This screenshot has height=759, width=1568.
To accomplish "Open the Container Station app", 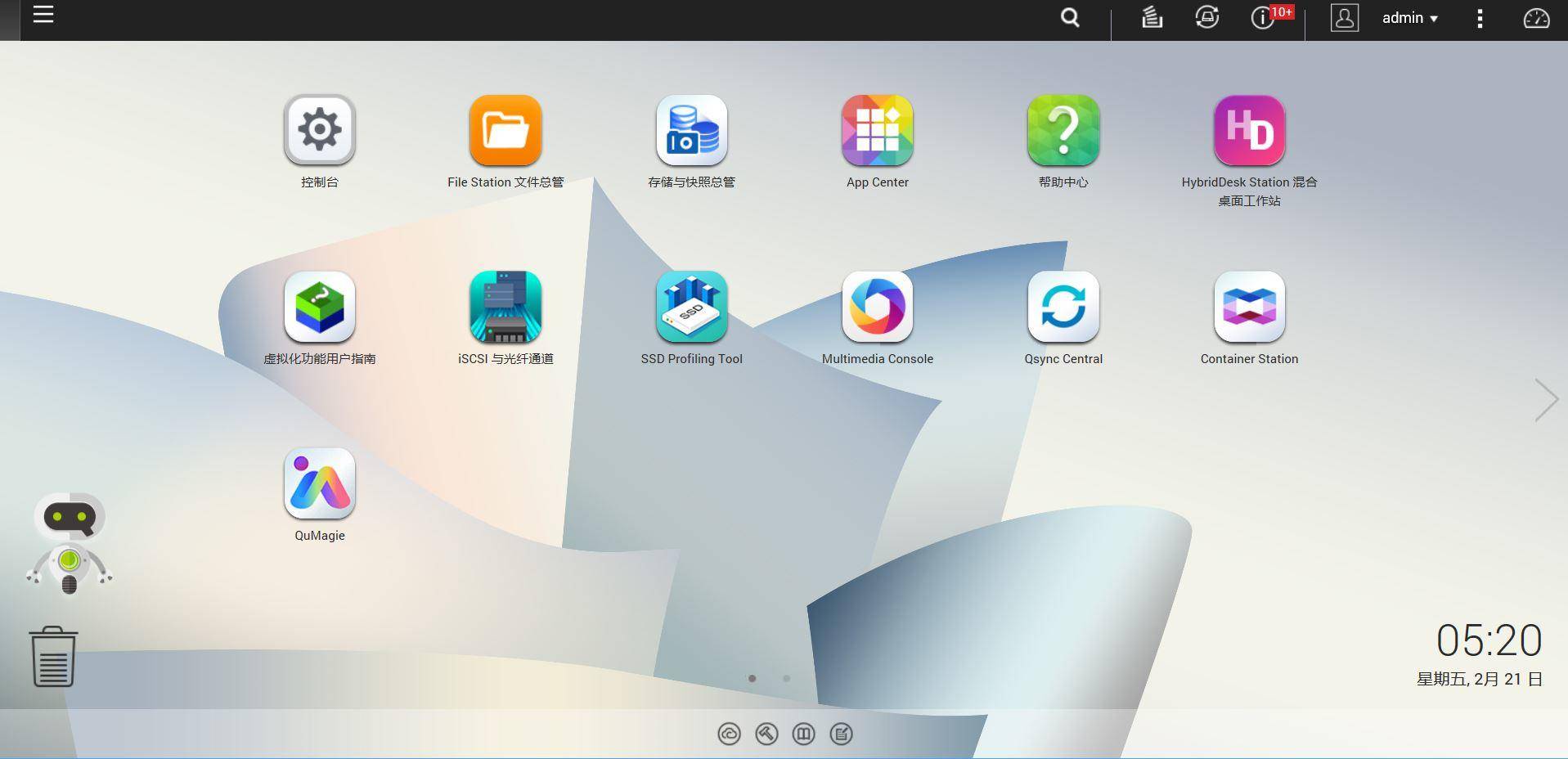I will coord(1249,307).
